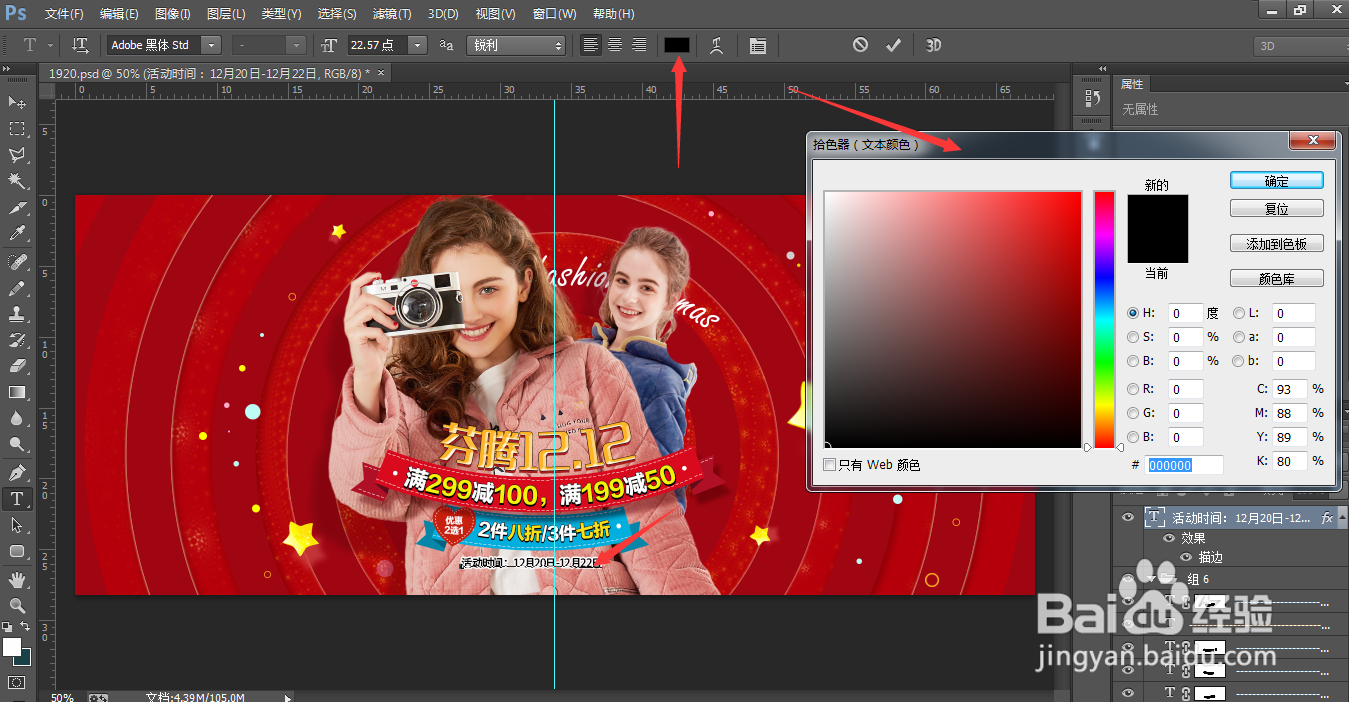
Task: Align text right
Action: pos(638,45)
